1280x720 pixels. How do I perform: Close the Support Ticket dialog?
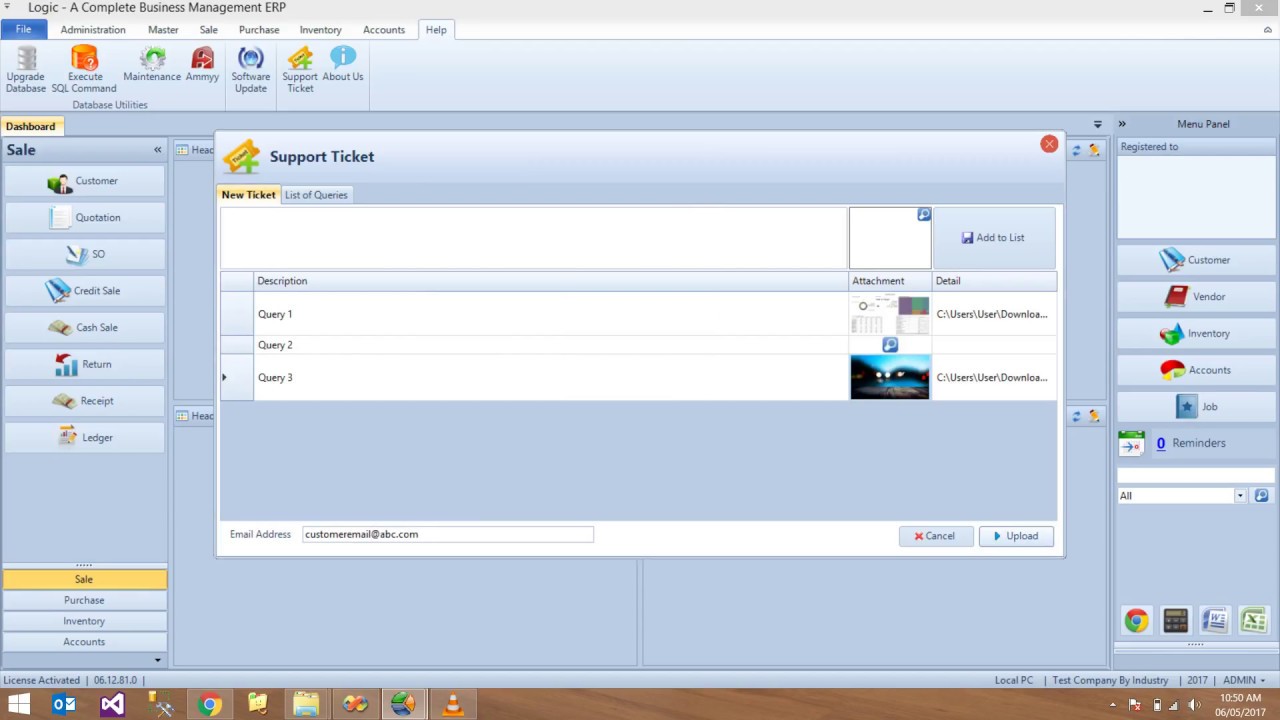coord(1049,144)
